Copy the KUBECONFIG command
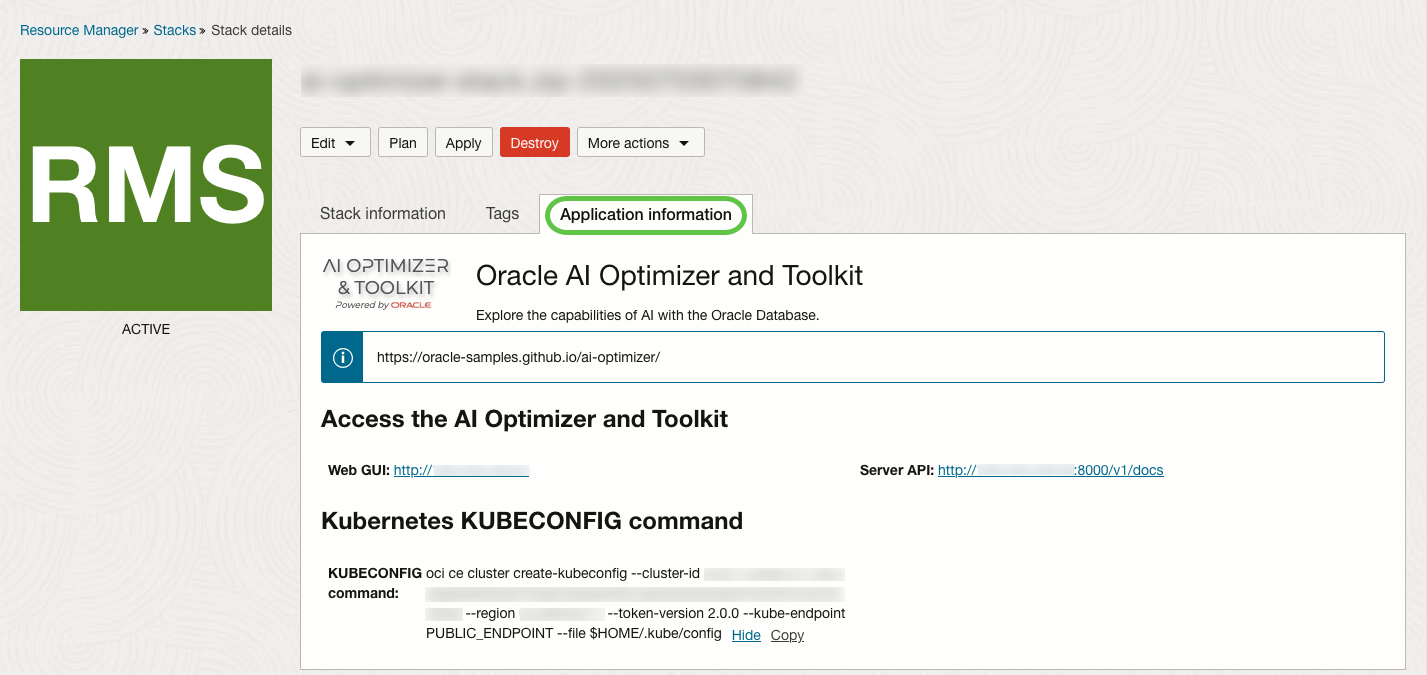Image resolution: width=1427 pixels, height=675 pixels. [787, 635]
